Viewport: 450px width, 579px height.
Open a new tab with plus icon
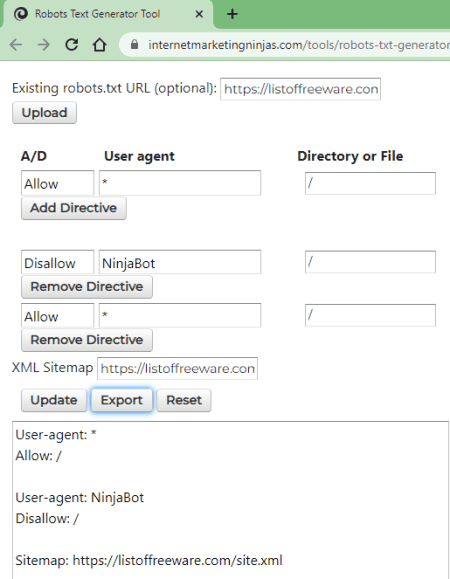(x=232, y=14)
